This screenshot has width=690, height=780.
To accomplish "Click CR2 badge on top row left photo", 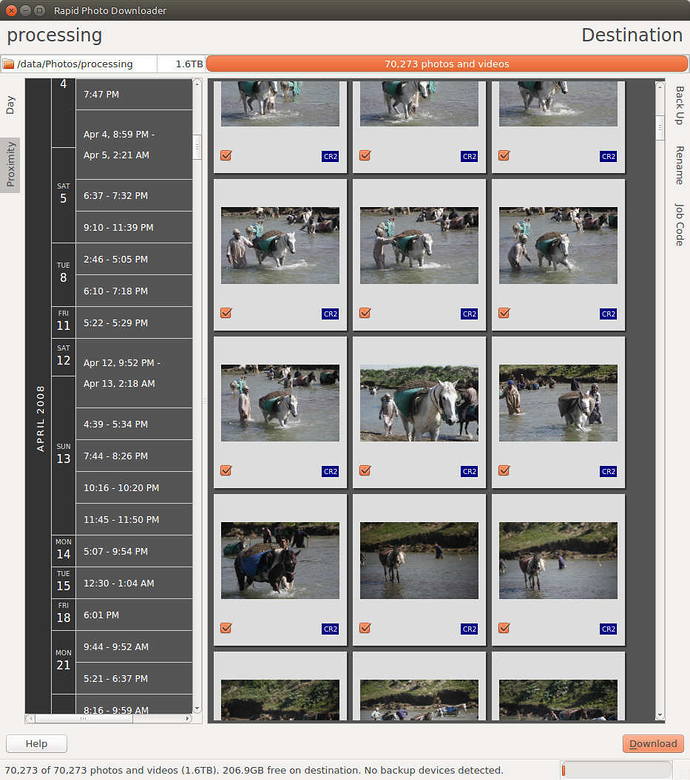I will pos(330,156).
